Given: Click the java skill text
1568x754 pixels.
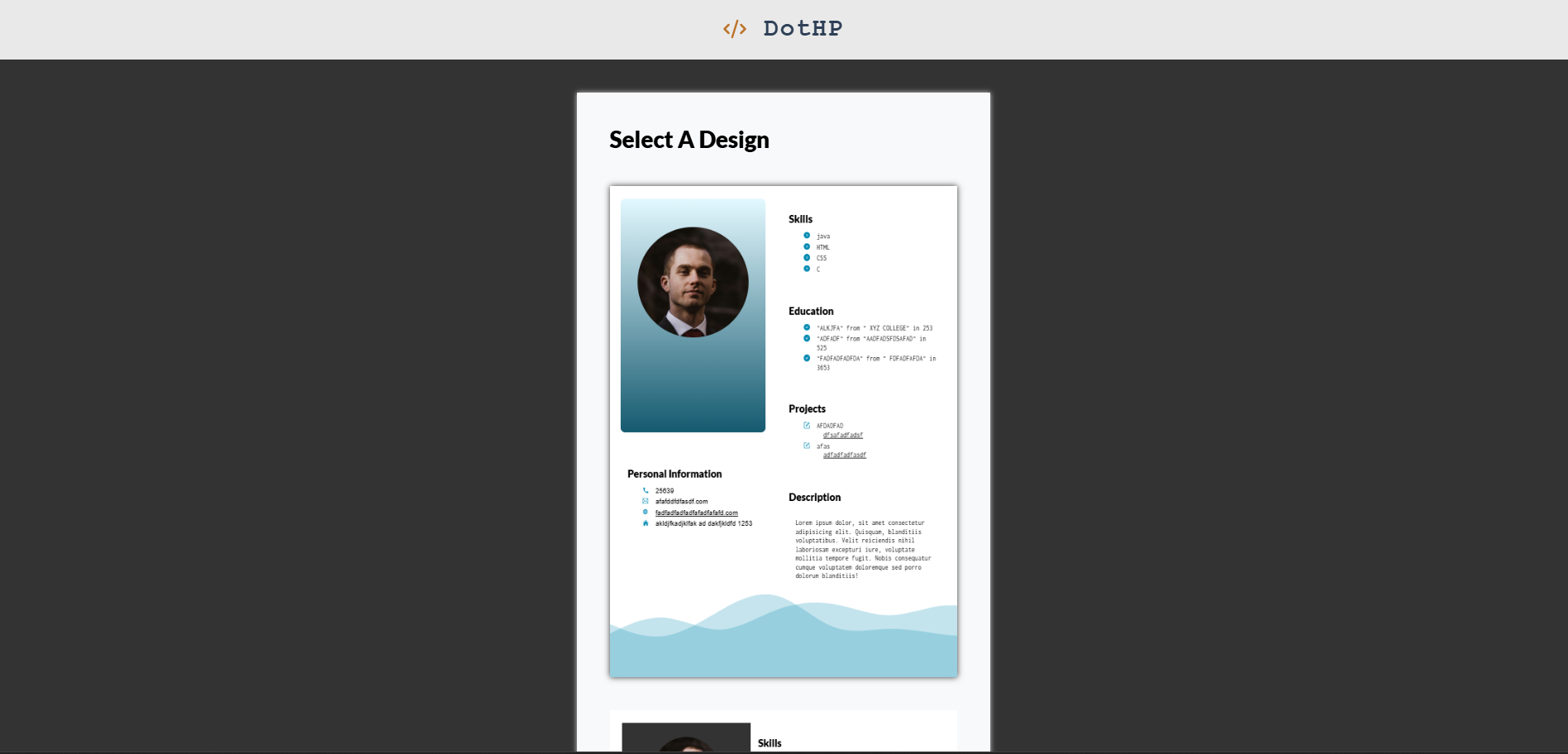Looking at the screenshot, I should click(x=823, y=236).
